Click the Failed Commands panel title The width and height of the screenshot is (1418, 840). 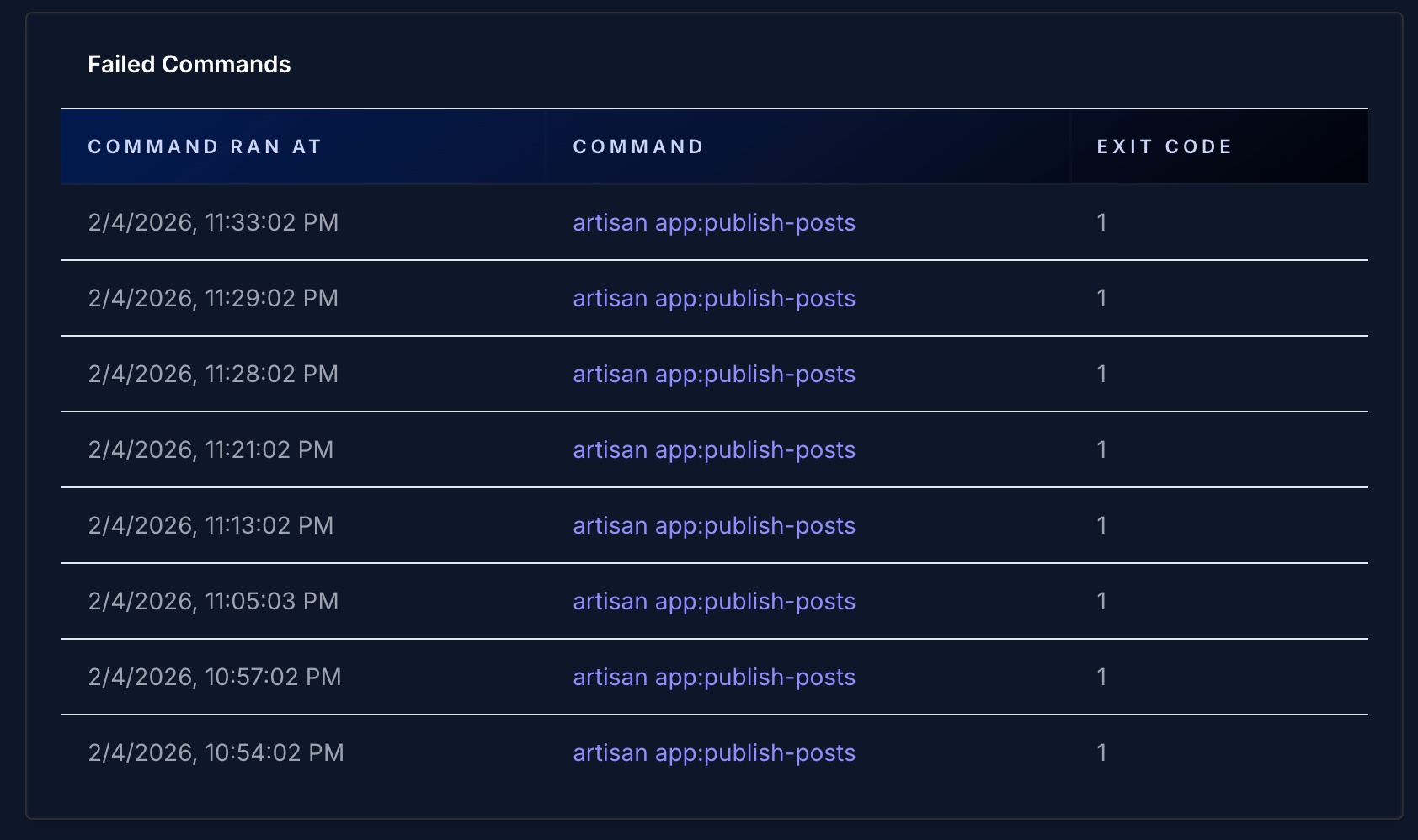(x=189, y=64)
